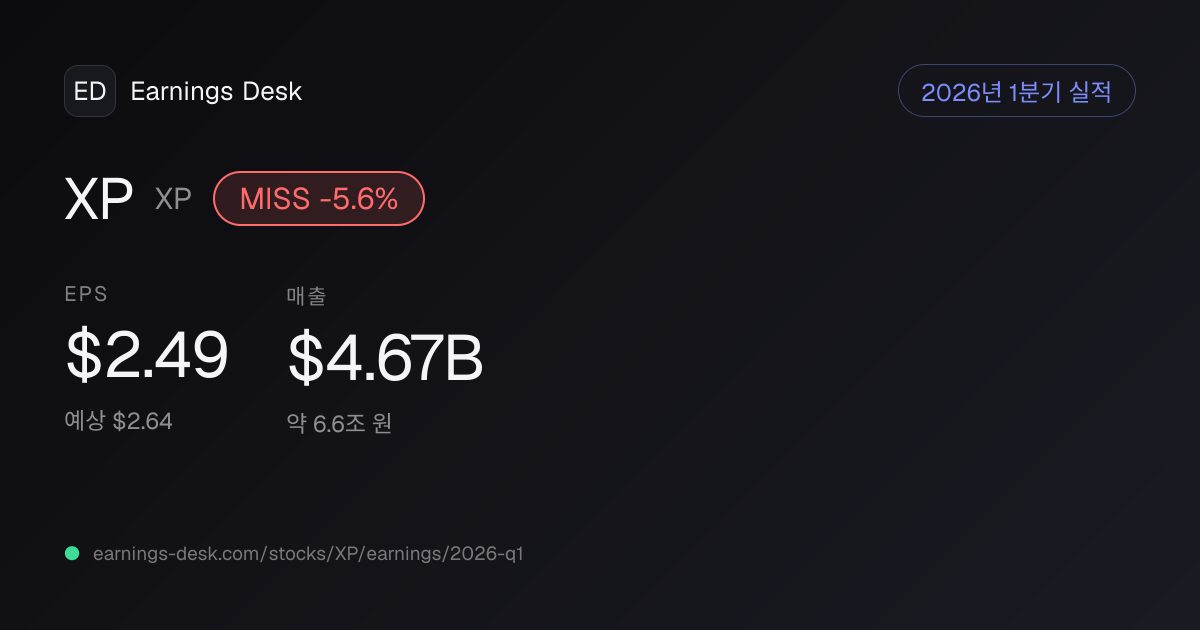The height and width of the screenshot is (630, 1200).
Task: Click the 매출 revenue label
Action: pyautogui.click(x=306, y=295)
